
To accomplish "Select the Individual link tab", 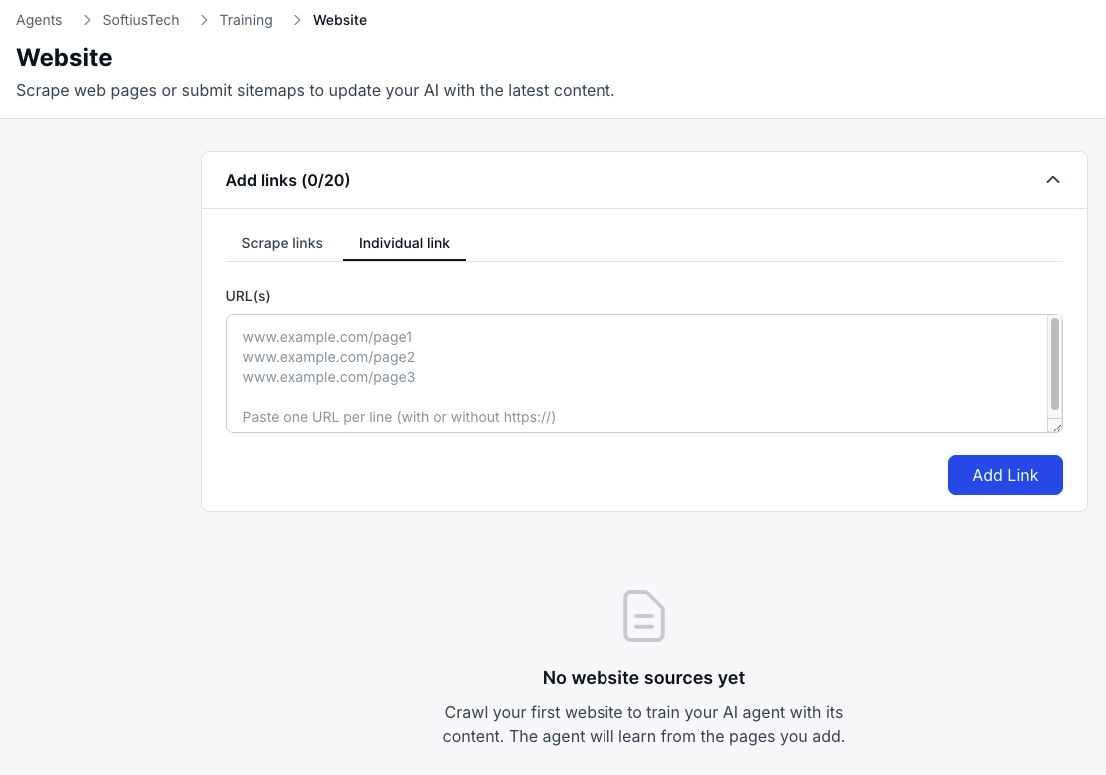I will point(404,243).
